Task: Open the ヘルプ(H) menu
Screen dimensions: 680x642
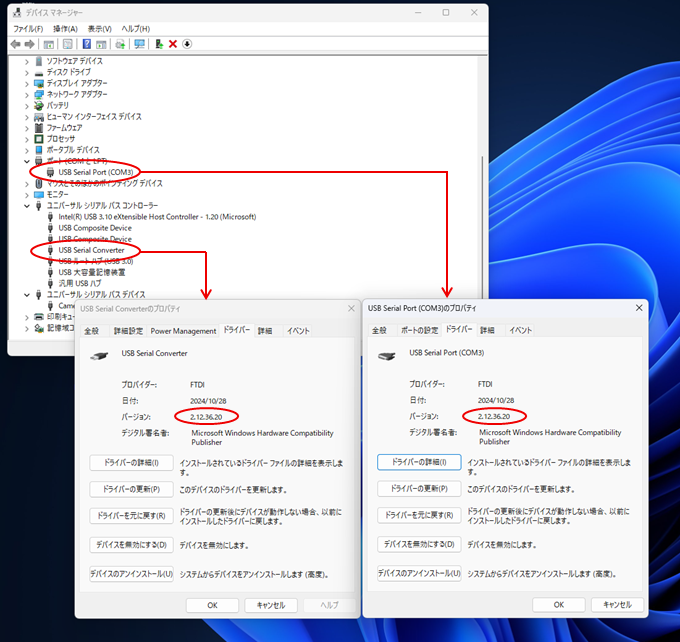Action: [136, 29]
